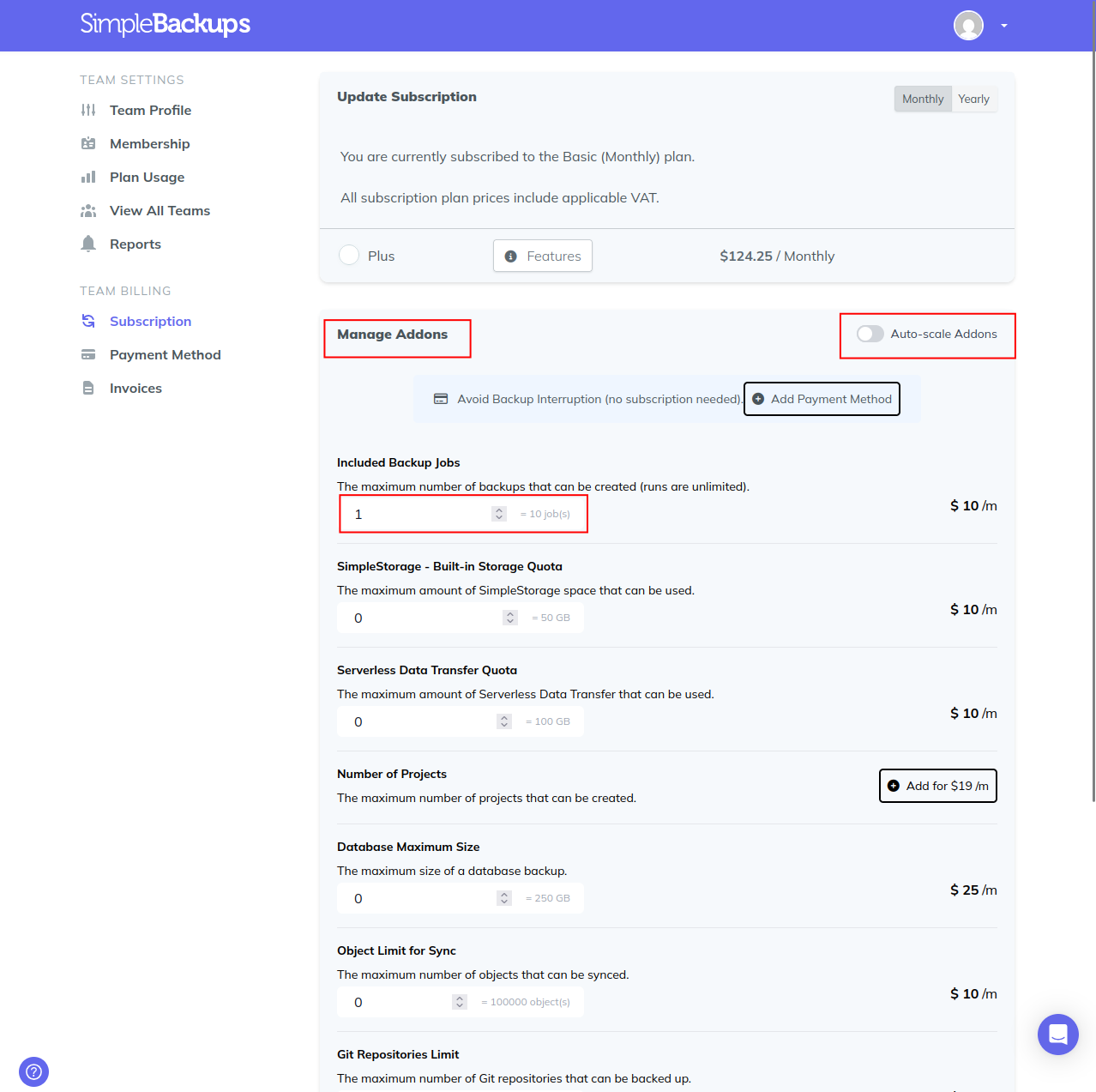
Task: Select the Plus plan radio button
Action: pos(349,255)
